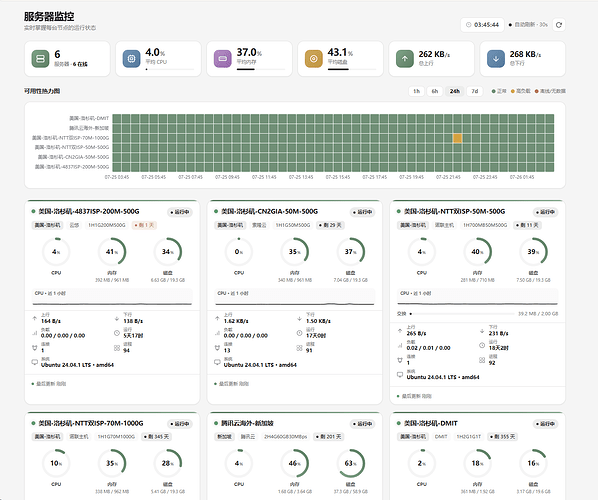Click the green total upload arrow icon
Screen dimensions: 598x500
coord(405,59)
